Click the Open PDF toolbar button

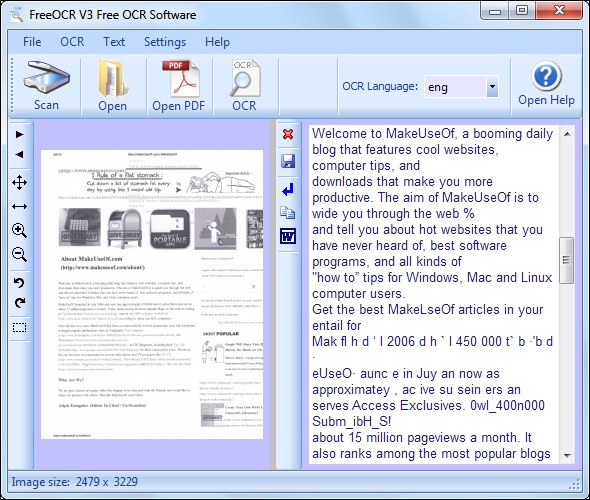click(179, 86)
